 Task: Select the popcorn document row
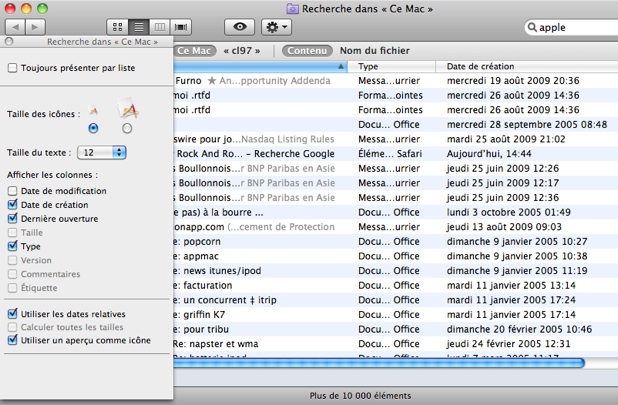coord(395,242)
